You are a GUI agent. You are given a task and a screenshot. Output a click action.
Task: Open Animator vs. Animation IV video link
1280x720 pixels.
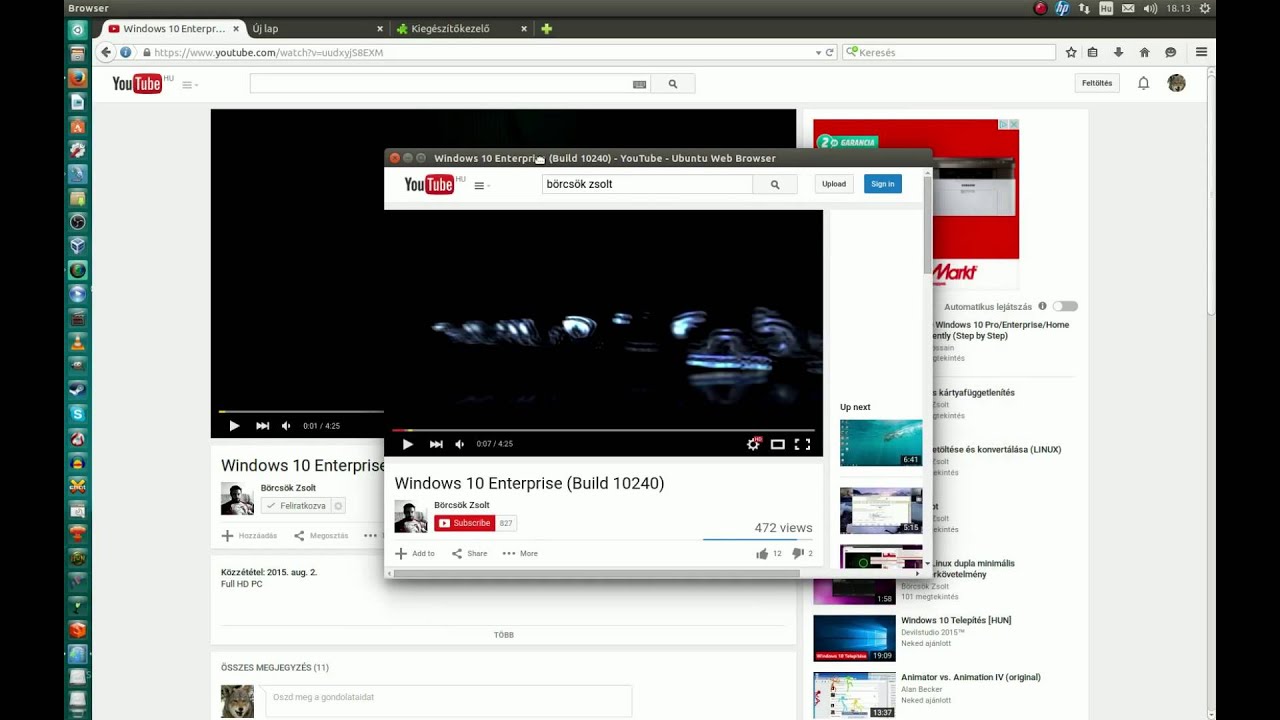pyautogui.click(x=971, y=677)
